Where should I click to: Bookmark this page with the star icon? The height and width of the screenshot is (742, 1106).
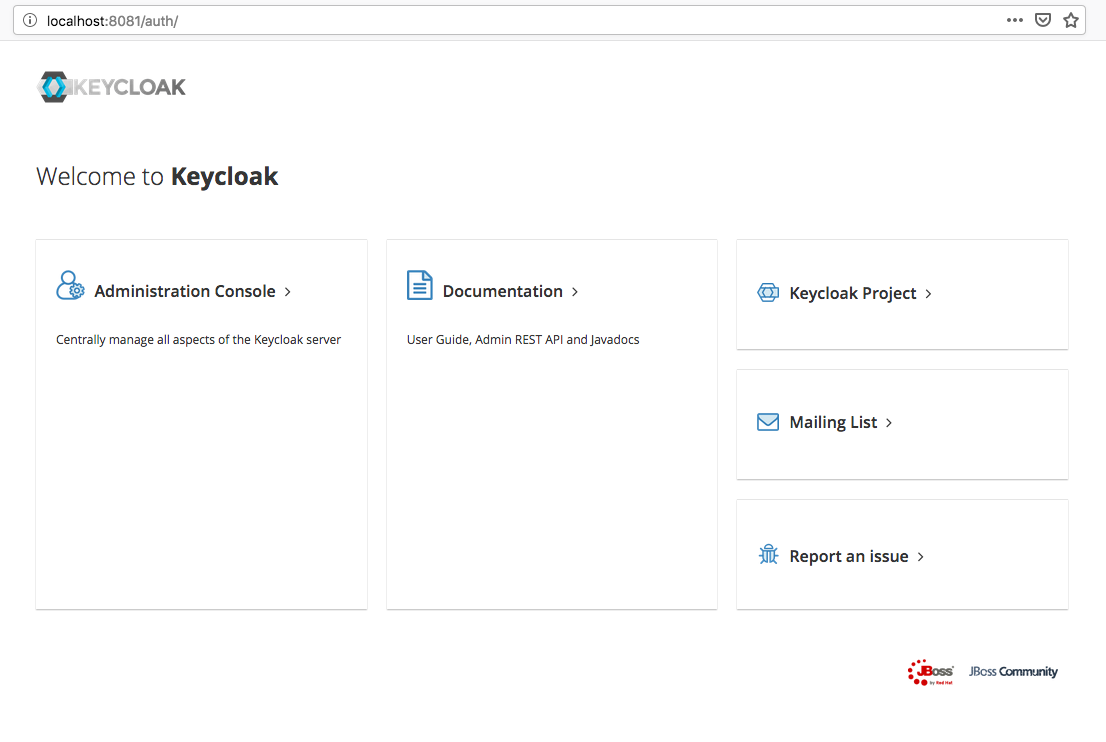point(1071,20)
